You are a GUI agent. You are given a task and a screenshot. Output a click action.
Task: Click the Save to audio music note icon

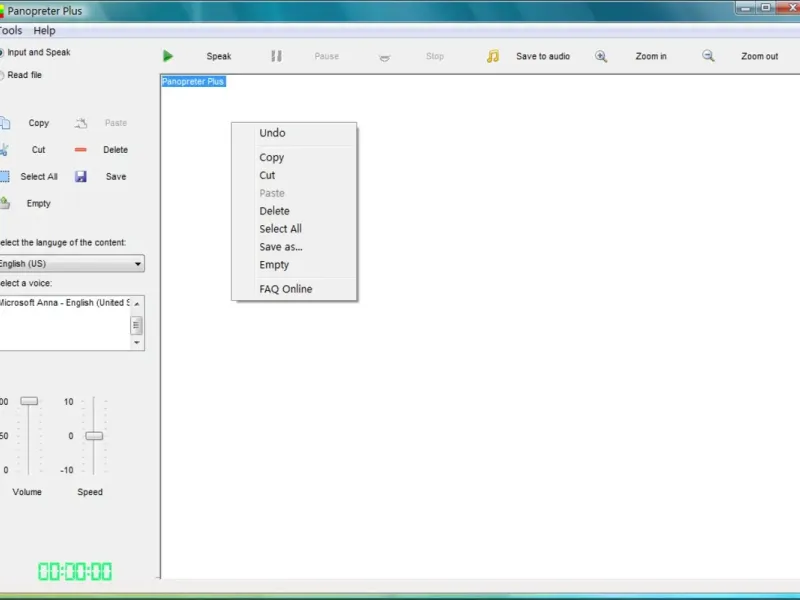point(492,56)
